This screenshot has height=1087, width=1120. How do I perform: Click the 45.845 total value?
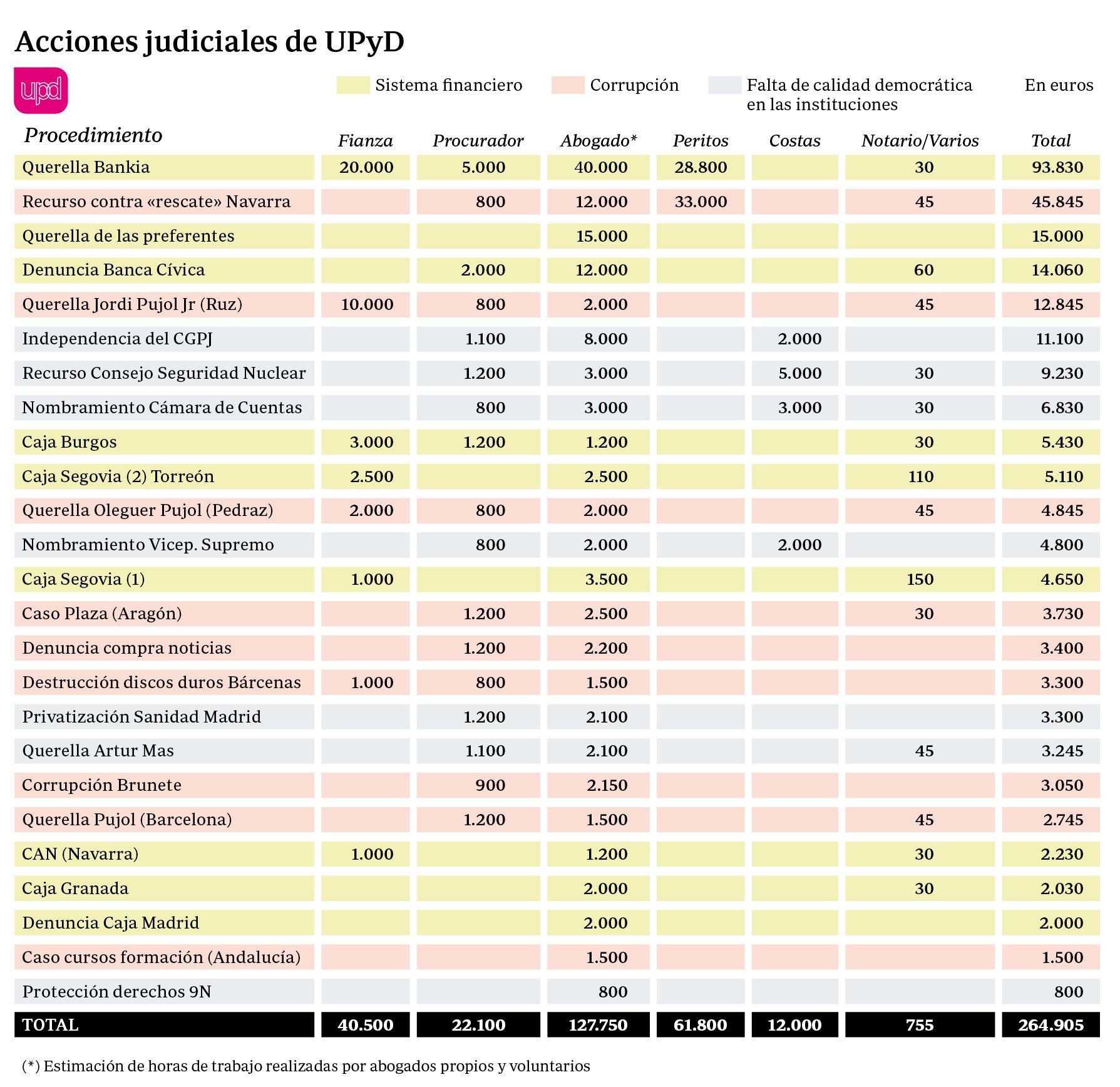(1057, 202)
